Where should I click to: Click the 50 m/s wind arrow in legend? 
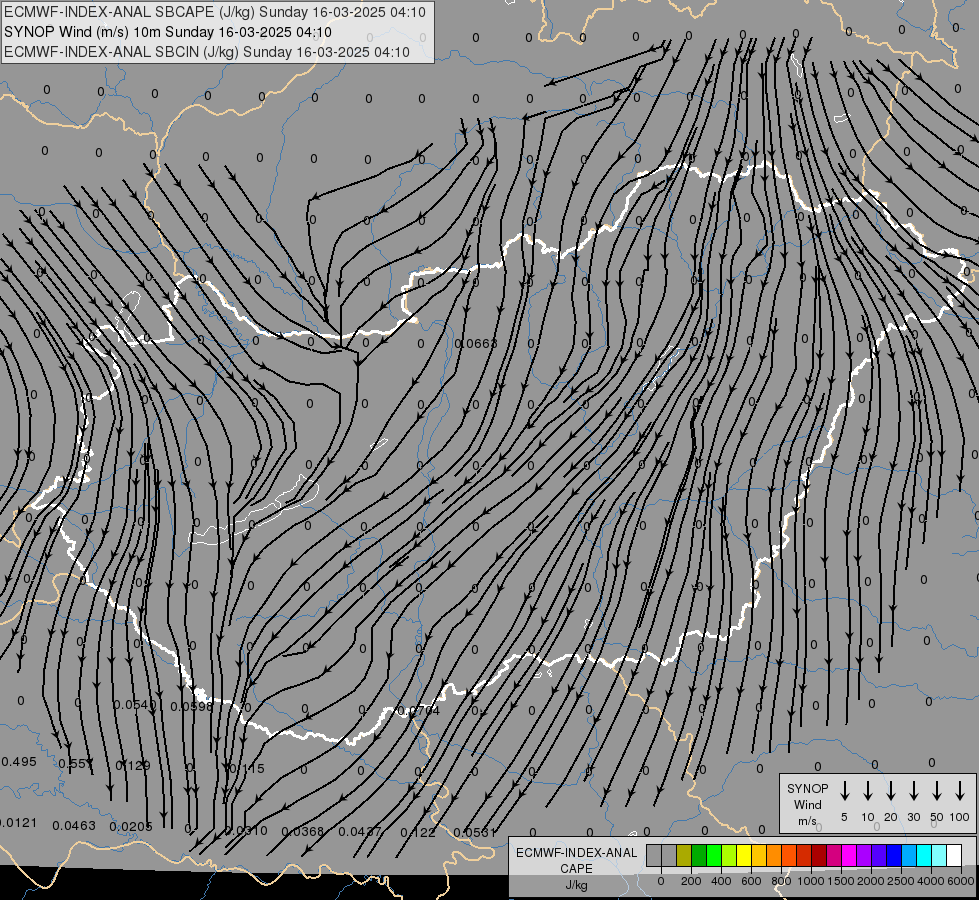click(x=937, y=791)
